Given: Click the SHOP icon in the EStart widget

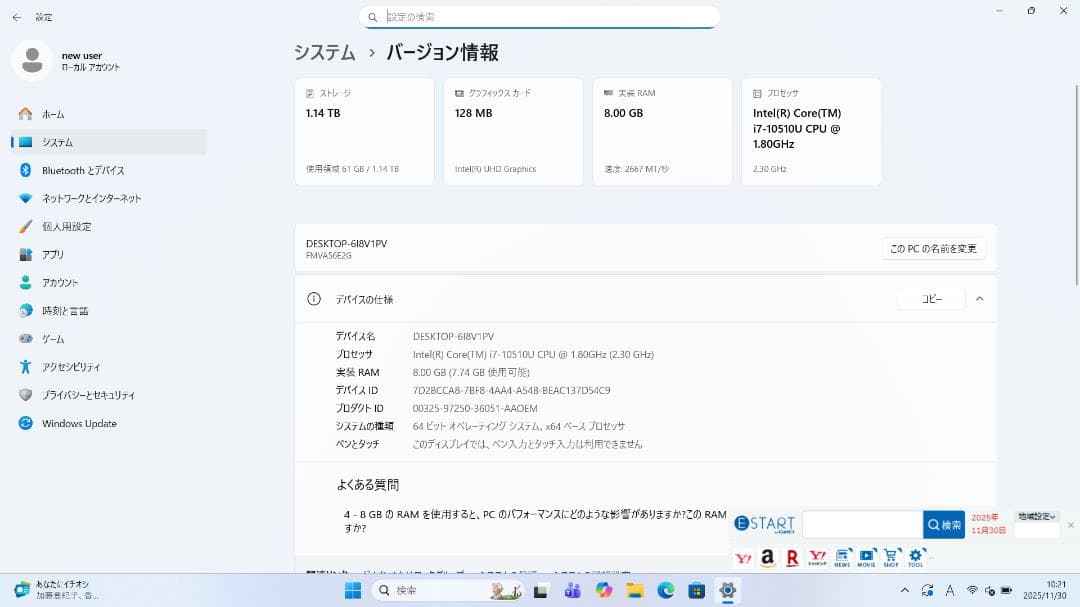Looking at the screenshot, I should (891, 557).
